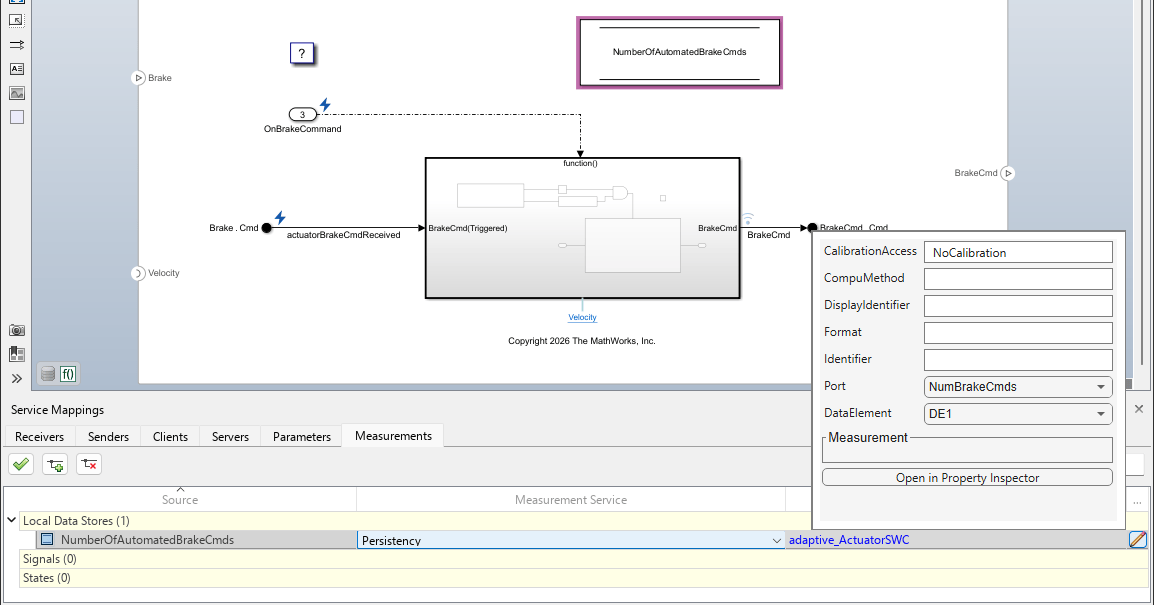Select the BrakeCmd triggered subsystem block
This screenshot has height=605, width=1154.
(x=582, y=228)
